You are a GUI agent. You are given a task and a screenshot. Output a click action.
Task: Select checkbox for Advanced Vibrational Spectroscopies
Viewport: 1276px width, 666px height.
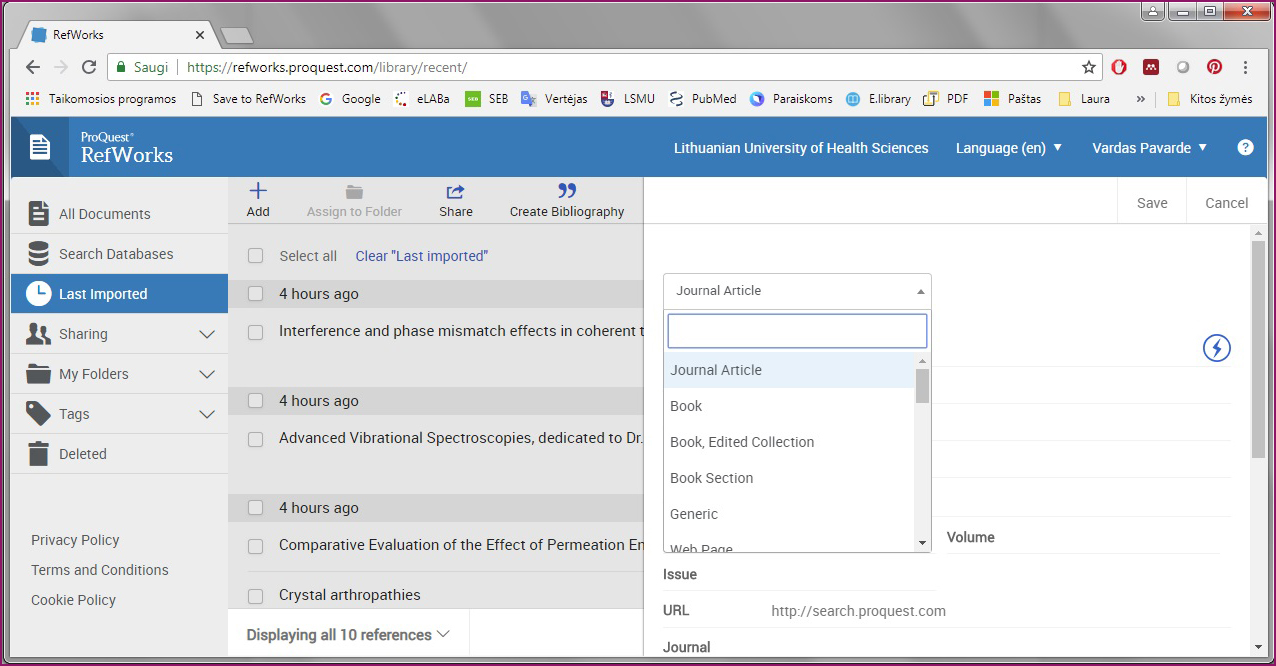pos(256,439)
